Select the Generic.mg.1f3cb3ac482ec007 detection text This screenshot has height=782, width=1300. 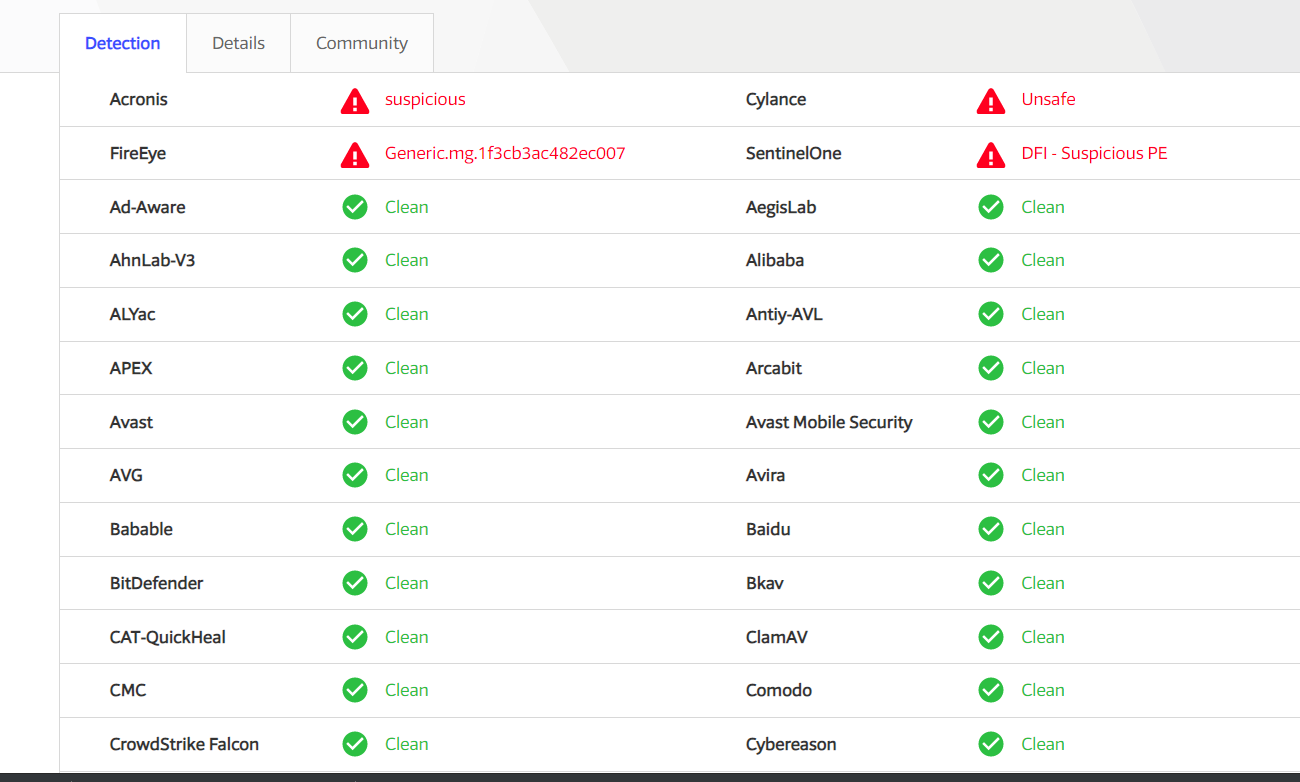point(505,153)
